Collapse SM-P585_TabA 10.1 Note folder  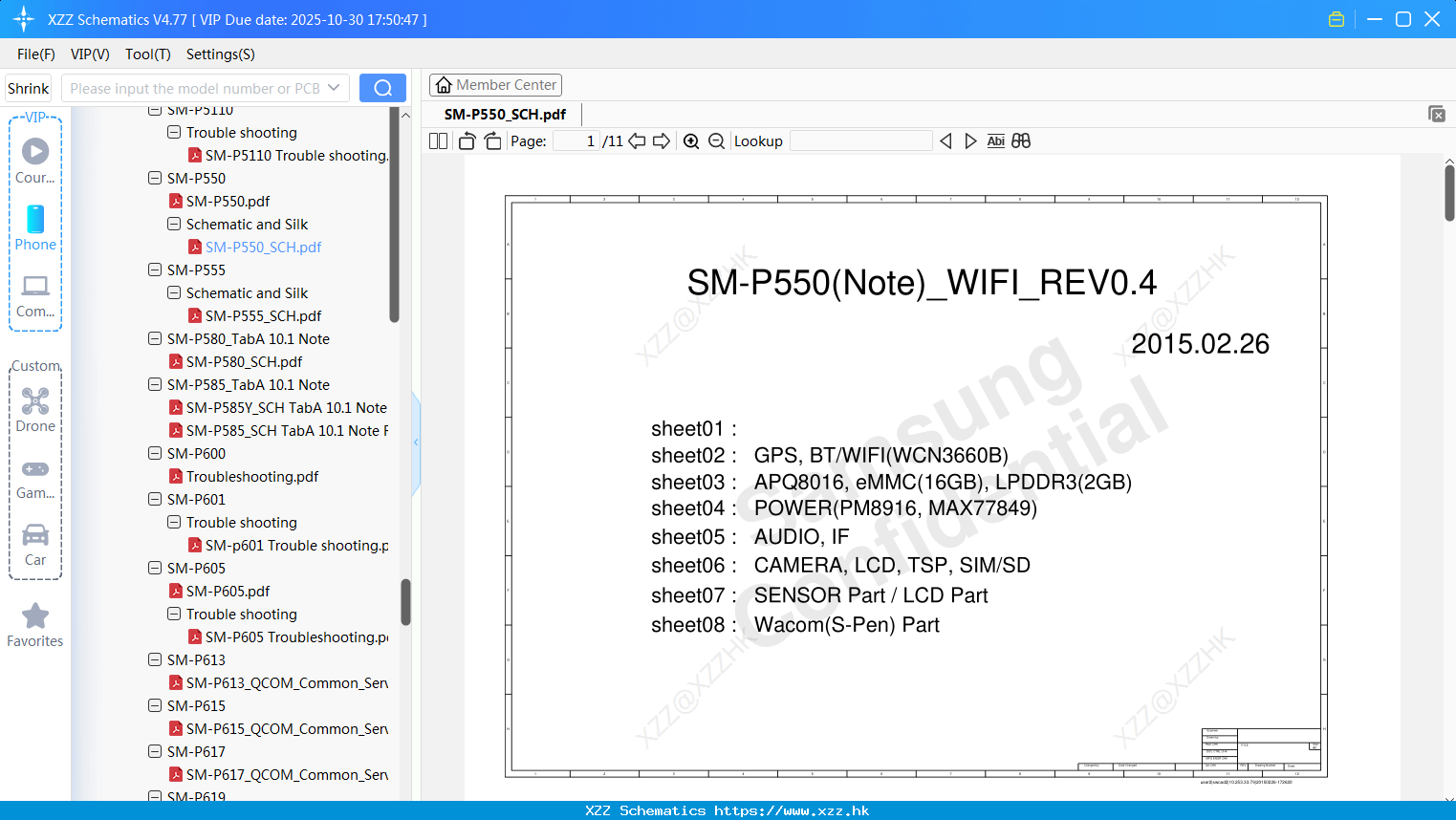(155, 384)
